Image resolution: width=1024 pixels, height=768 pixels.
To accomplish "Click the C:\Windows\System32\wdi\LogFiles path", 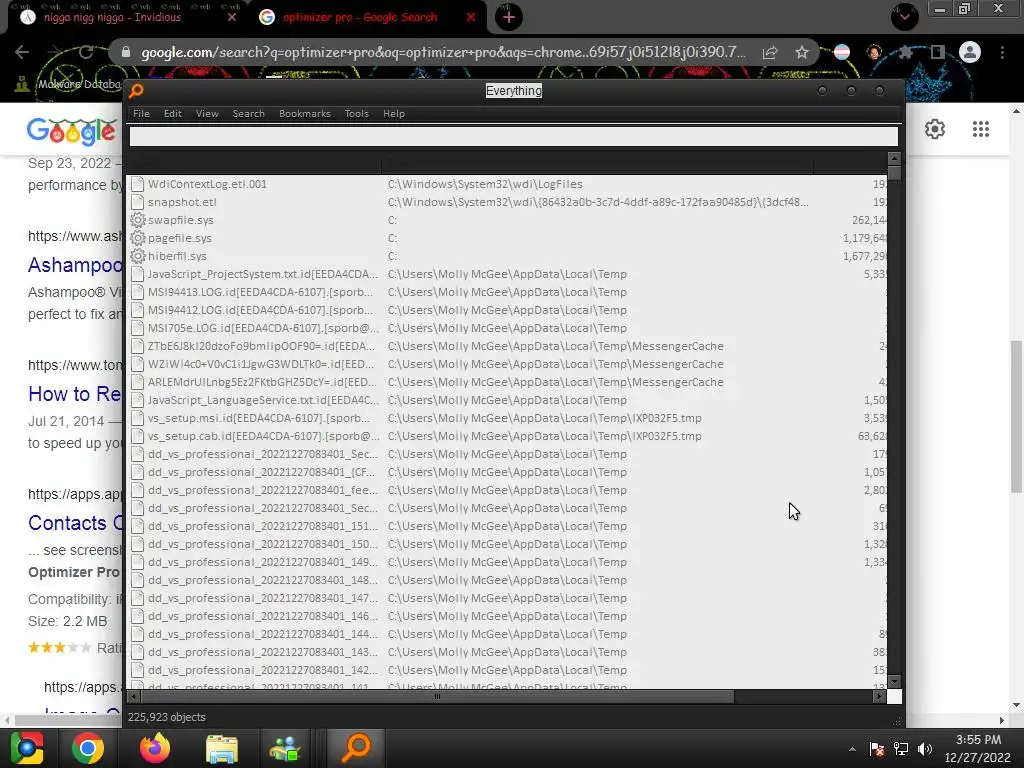I will [485, 184].
